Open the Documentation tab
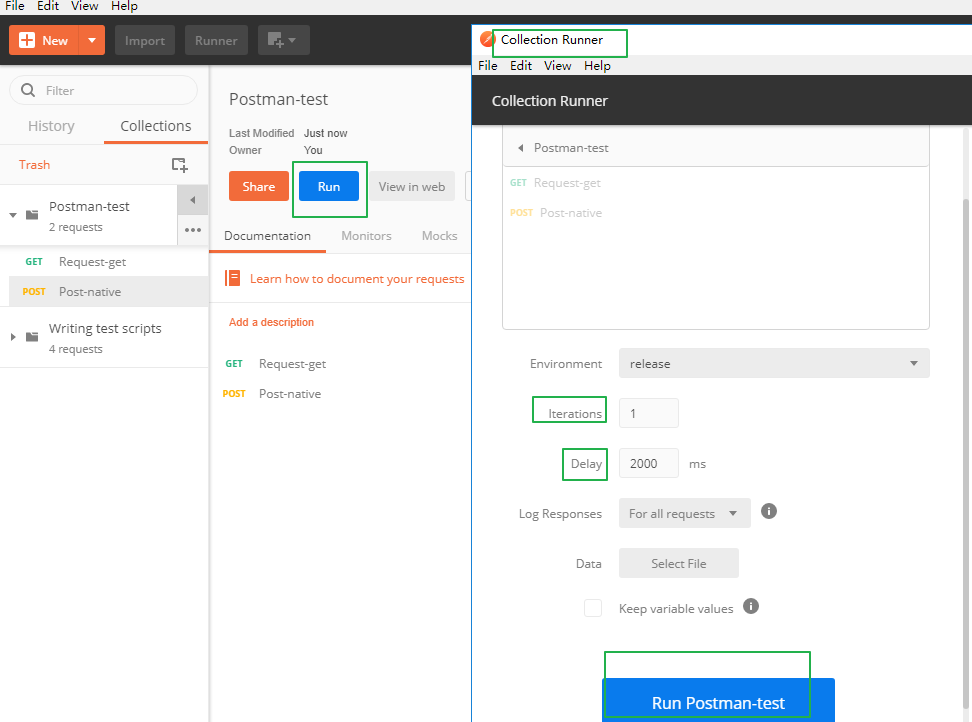 [x=267, y=236]
